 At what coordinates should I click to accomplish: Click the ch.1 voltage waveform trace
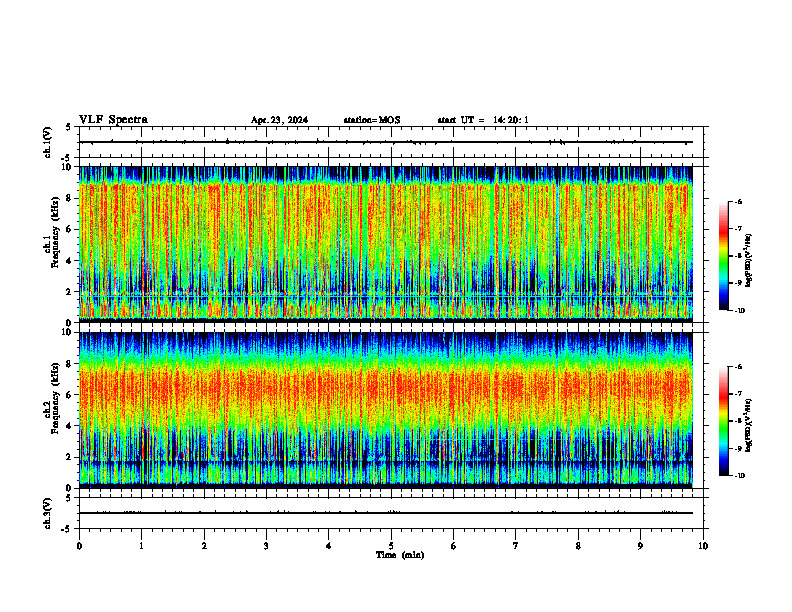[385, 142]
